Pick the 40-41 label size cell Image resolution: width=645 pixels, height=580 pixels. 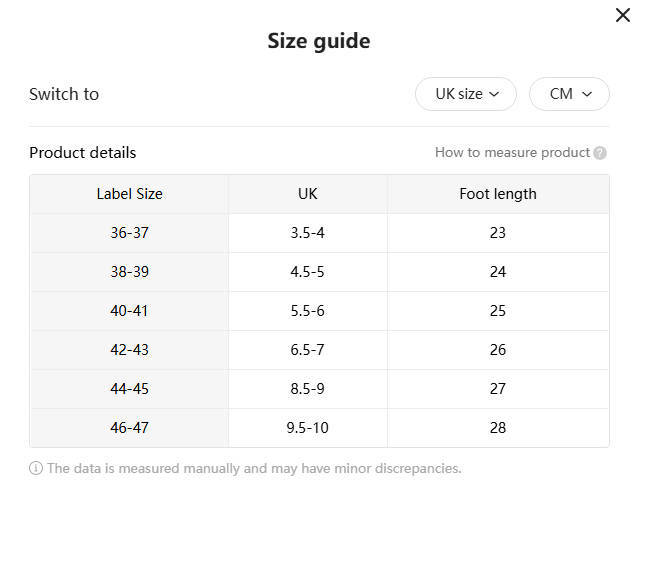click(x=129, y=311)
